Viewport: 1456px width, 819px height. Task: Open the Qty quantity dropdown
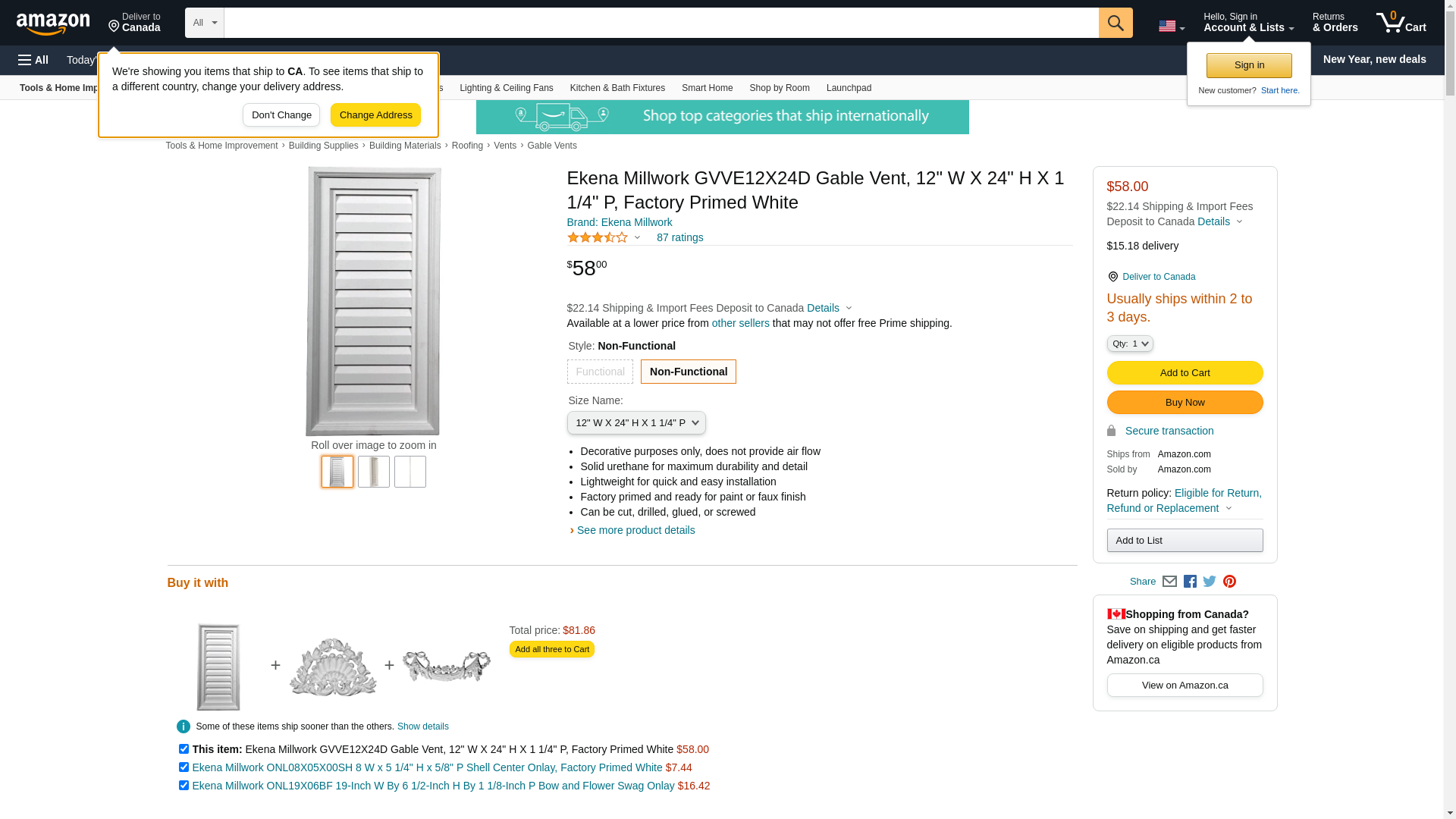[x=1129, y=344]
